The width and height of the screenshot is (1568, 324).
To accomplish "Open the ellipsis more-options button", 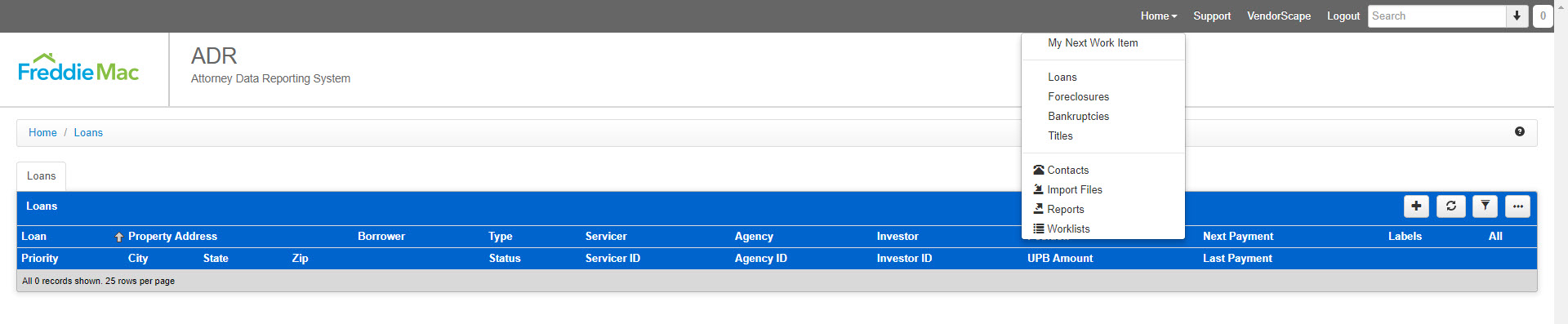I will 1517,206.
